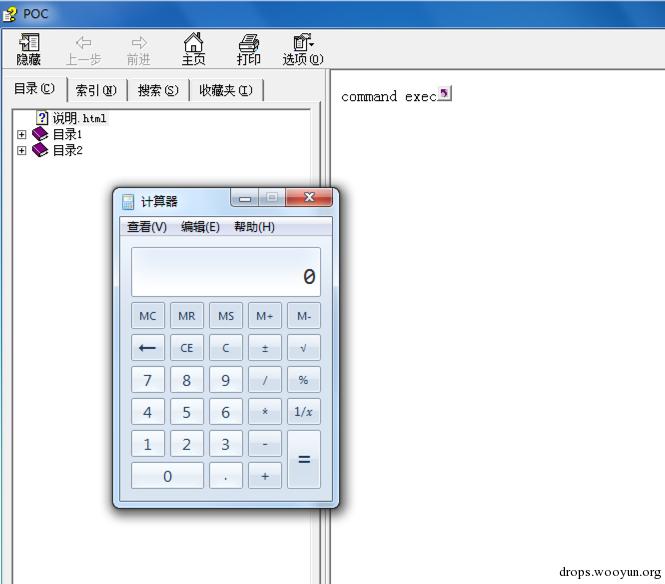Select the 说明.html topic in the tree
This screenshot has height=584, width=665.
(79, 118)
